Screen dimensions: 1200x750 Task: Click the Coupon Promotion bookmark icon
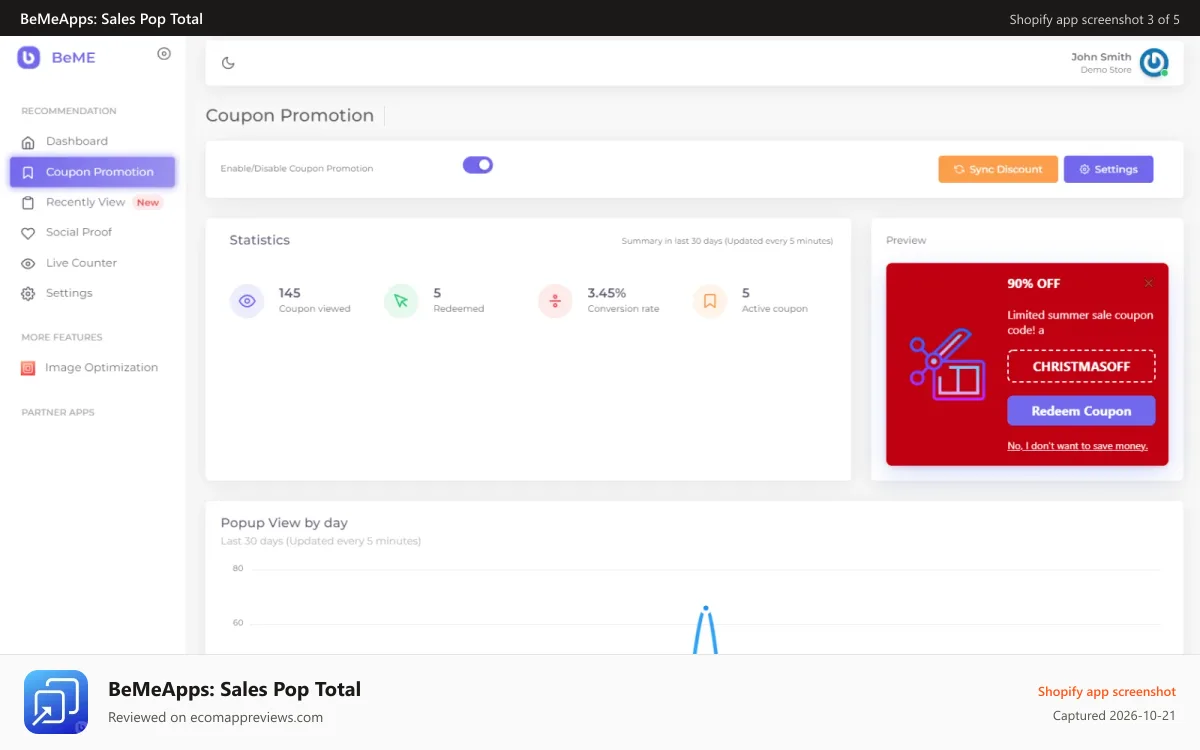tap(28, 172)
